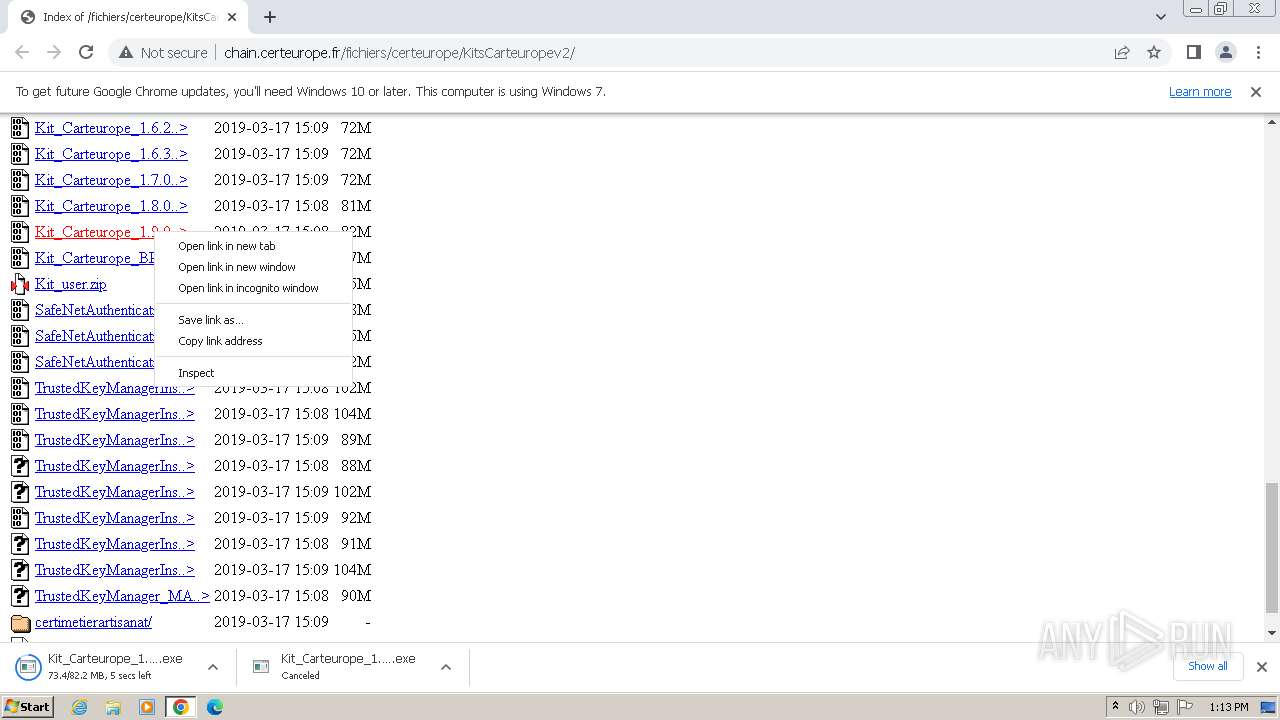Switch to Chrome in the taskbar
Viewport: 1280px width, 720px height.
coord(181,707)
